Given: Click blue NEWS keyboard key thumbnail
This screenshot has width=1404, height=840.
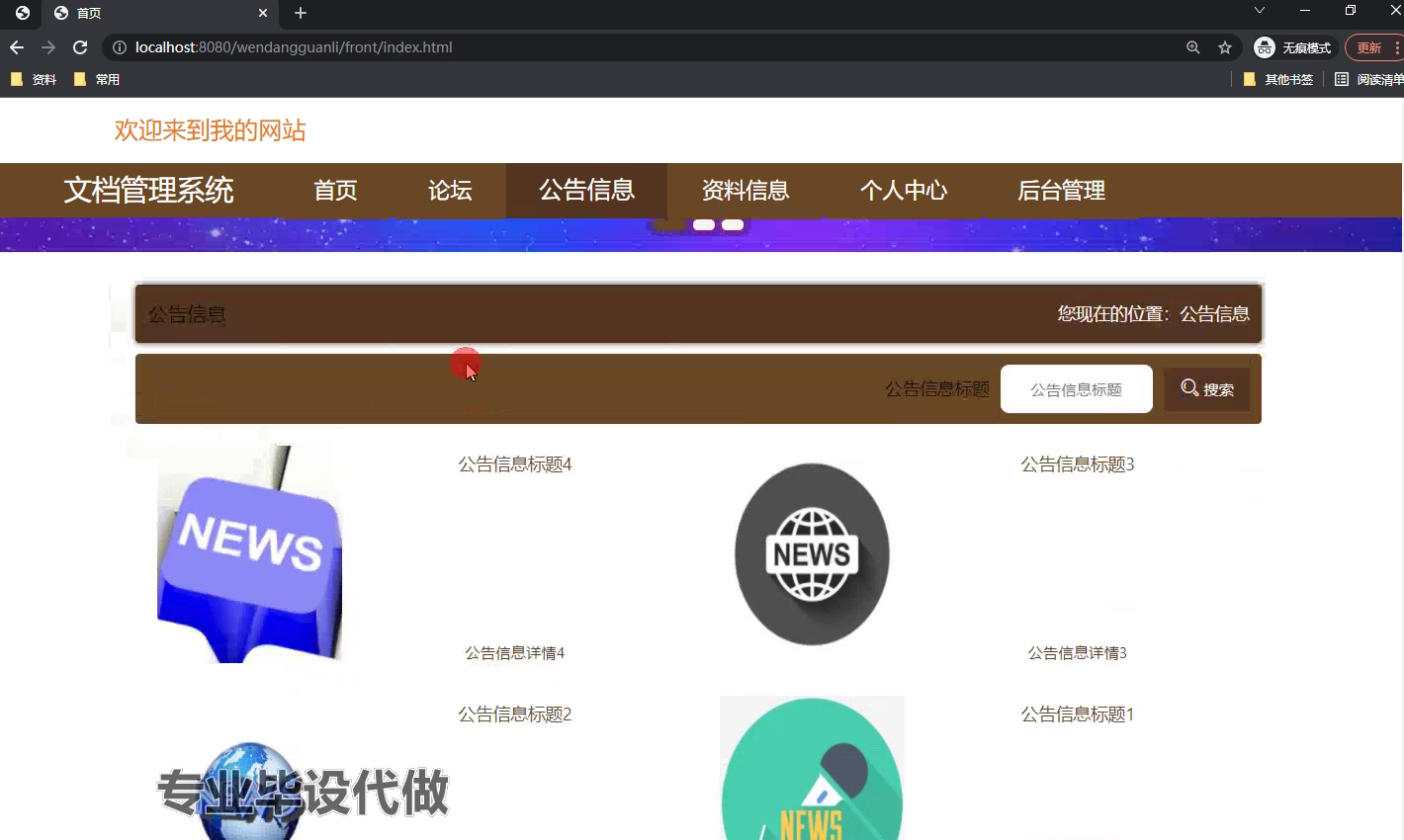Looking at the screenshot, I should [249, 554].
